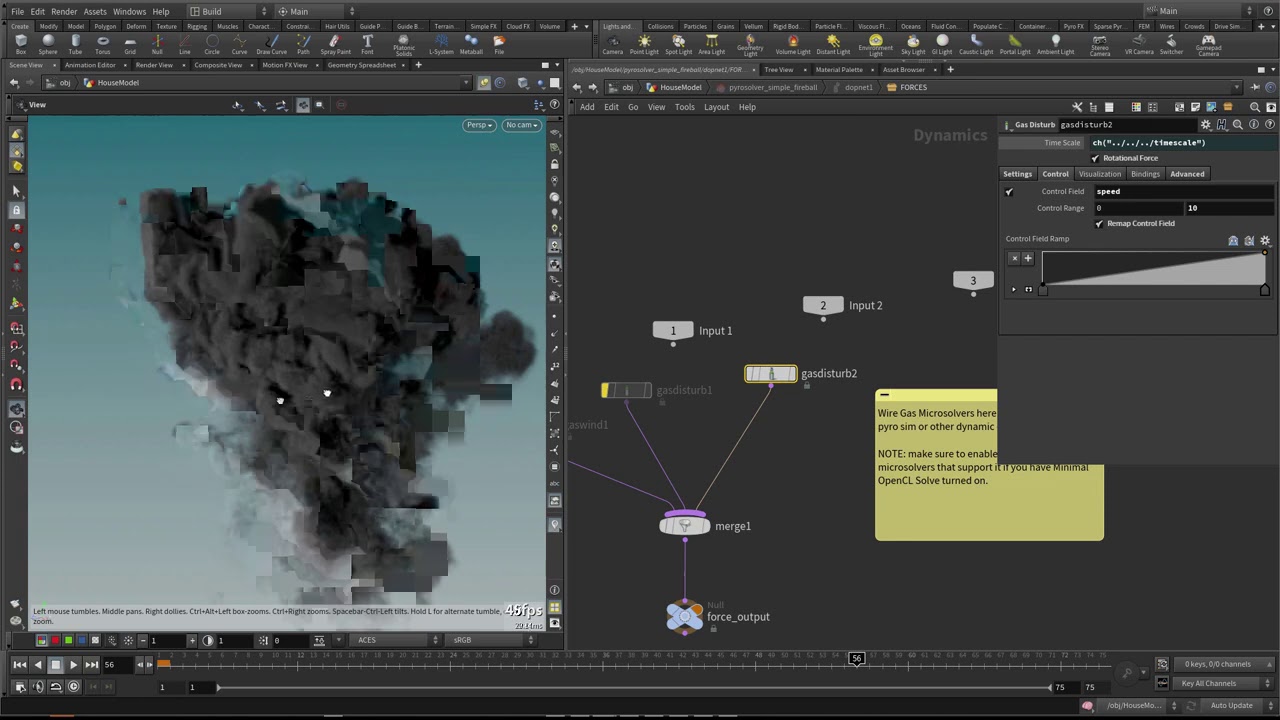Image resolution: width=1280 pixels, height=720 pixels.
Task: Add a Sky Light from shelf
Action: [x=913, y=45]
